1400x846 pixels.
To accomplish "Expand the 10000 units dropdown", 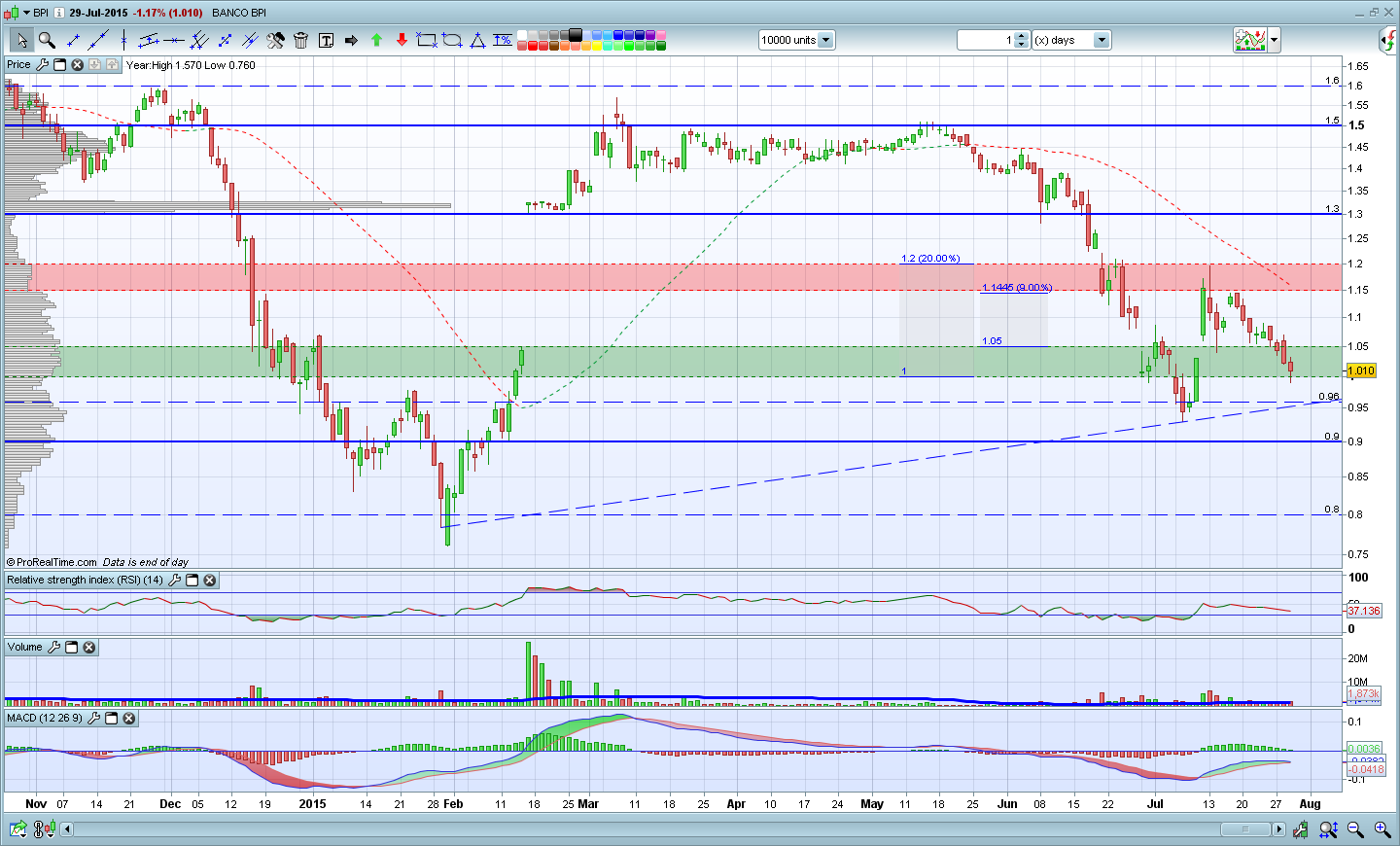I will (825, 40).
